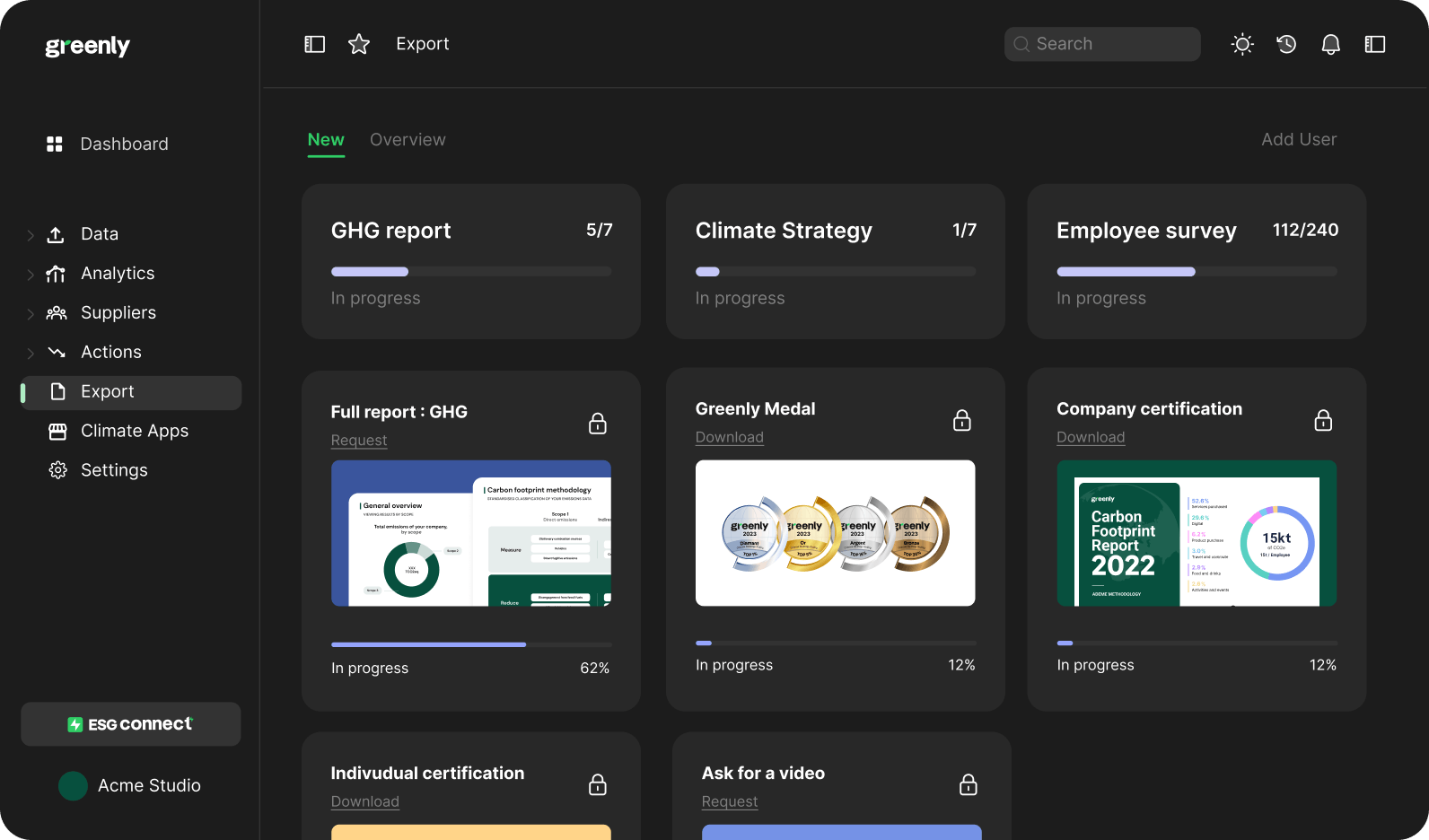Expand the Analytics section chevron
This screenshot has height=840, width=1429.
[31, 275]
